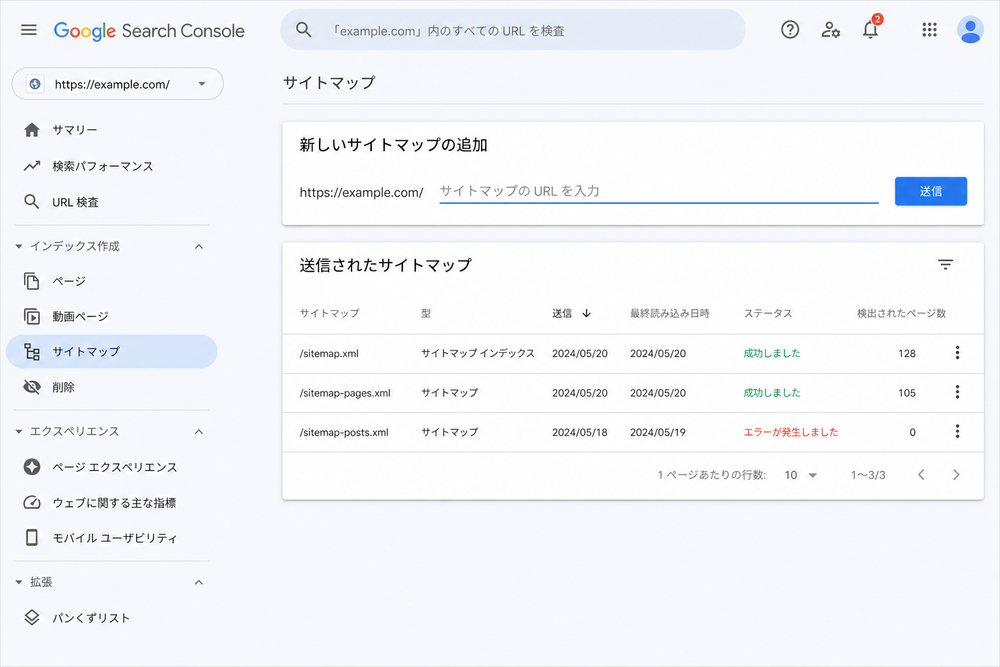Click サイトマップ インデックス type cell

(478, 353)
